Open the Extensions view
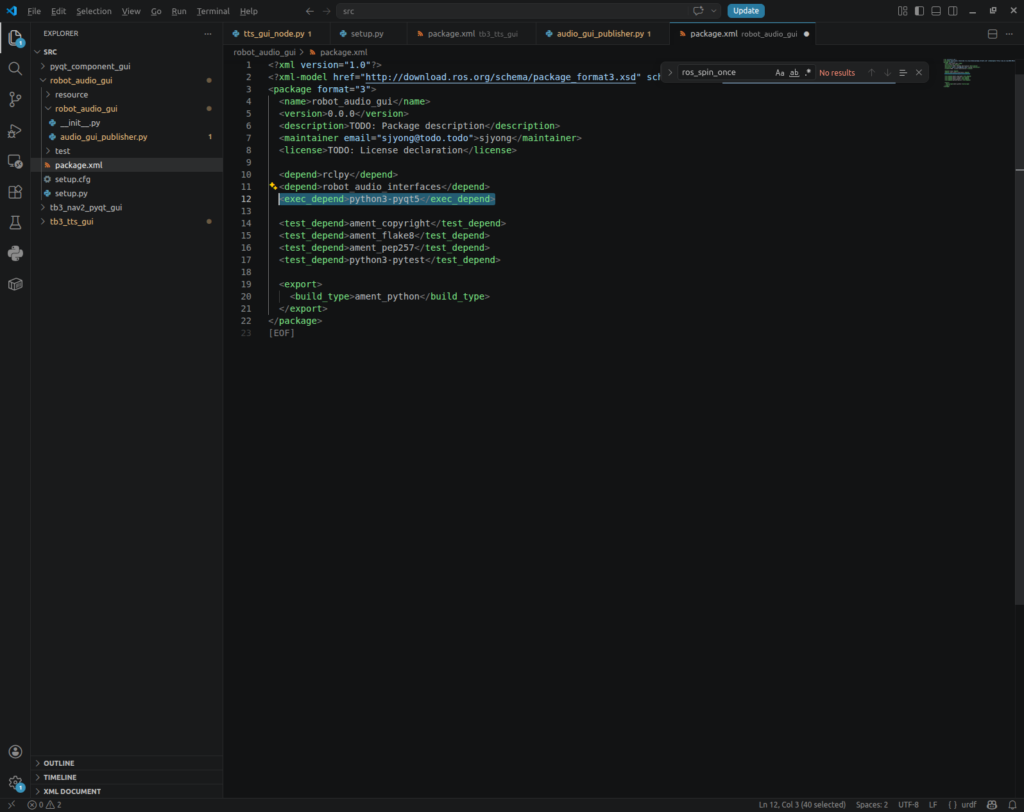 (15, 192)
